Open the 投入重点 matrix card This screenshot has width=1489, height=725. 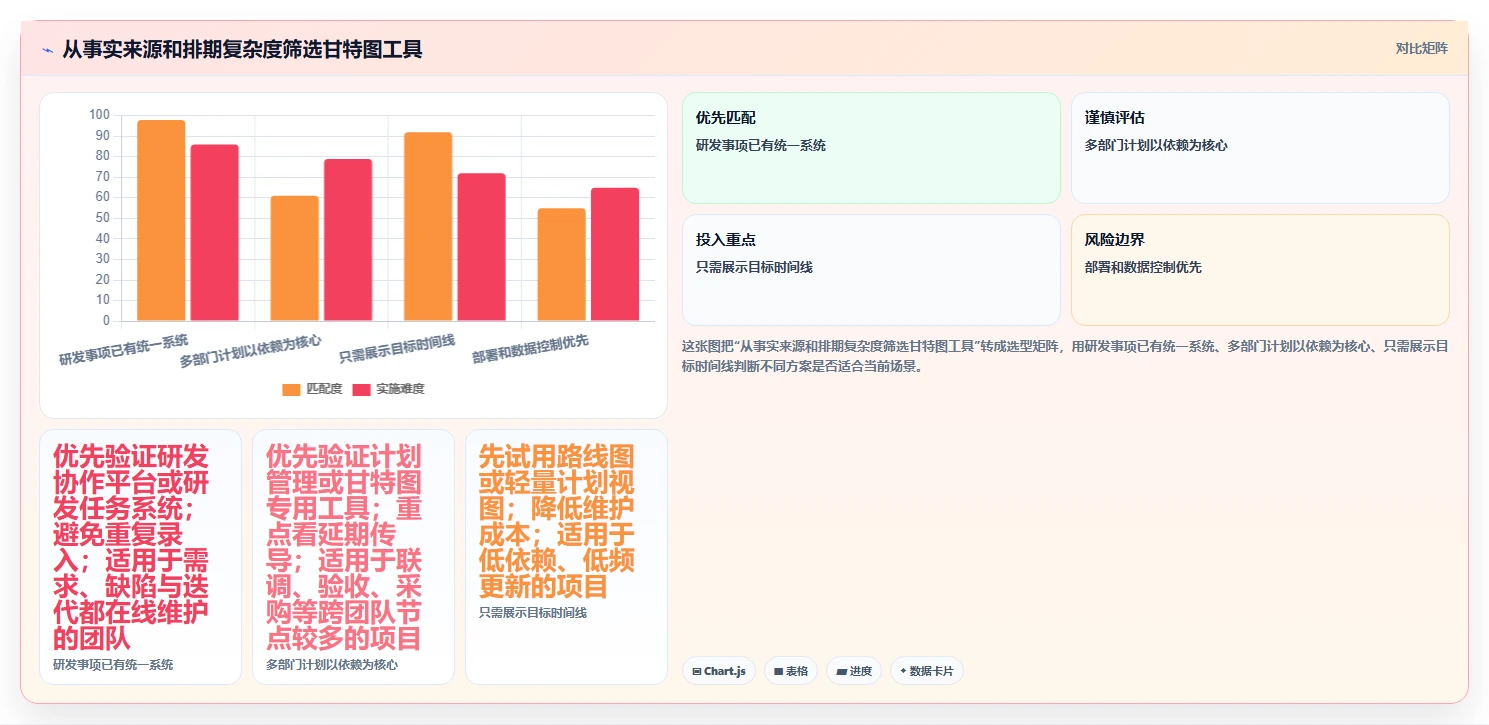click(871, 270)
